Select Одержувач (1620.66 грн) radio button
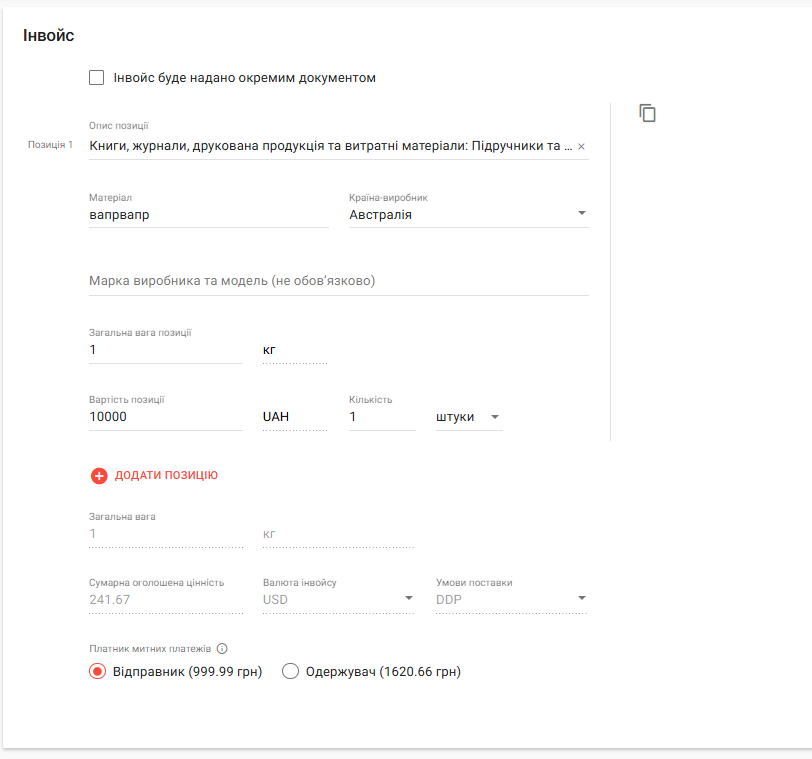 click(290, 672)
